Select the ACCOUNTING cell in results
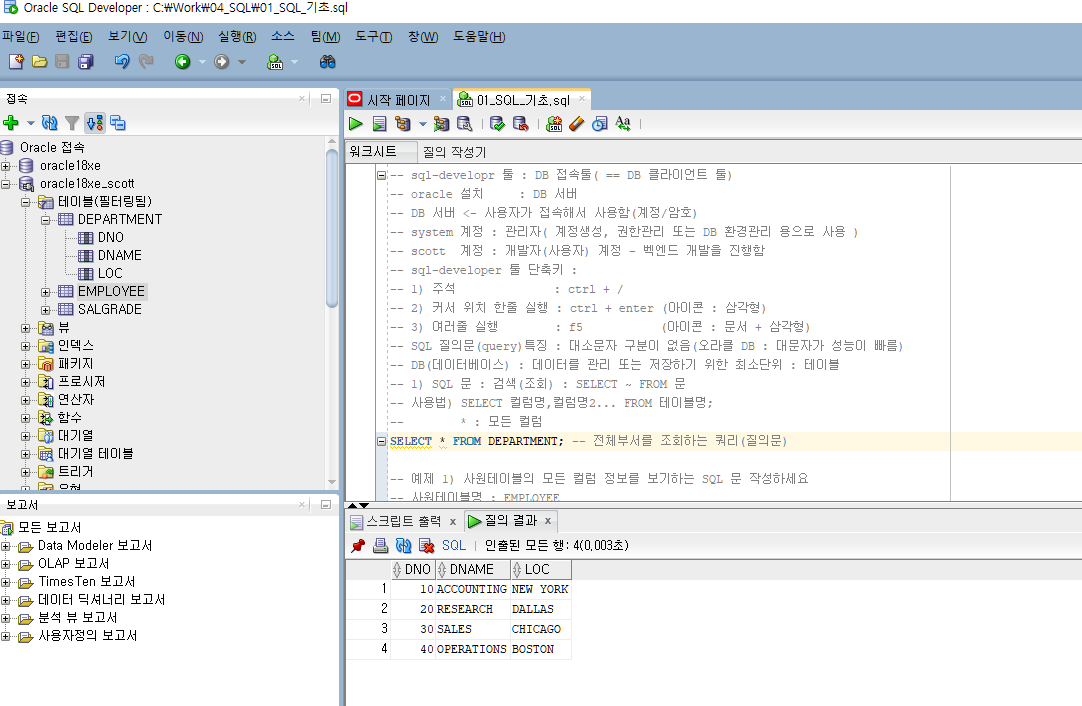The image size is (1082, 706). (x=472, y=589)
